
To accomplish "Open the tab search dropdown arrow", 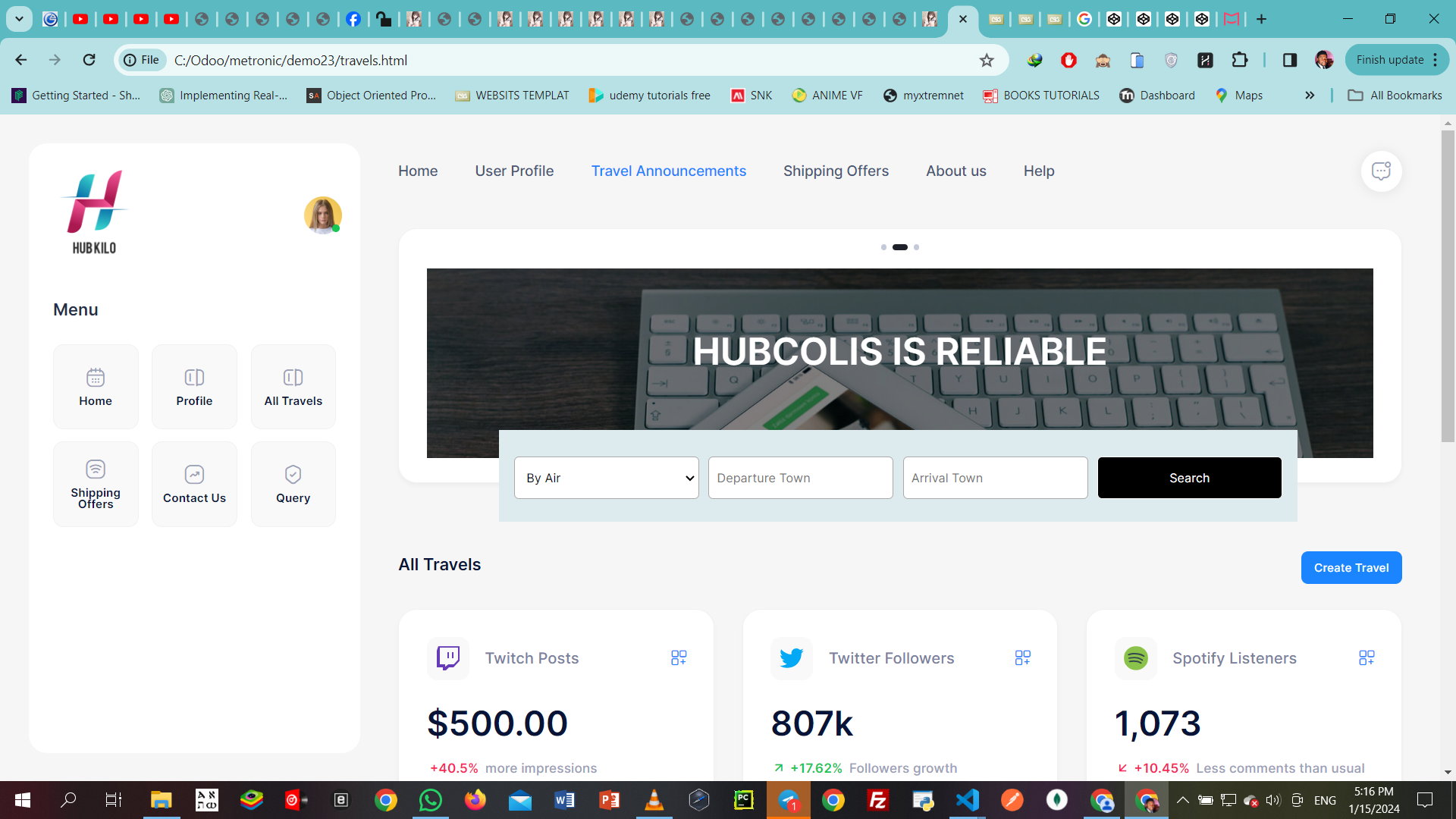I will pos(19,19).
